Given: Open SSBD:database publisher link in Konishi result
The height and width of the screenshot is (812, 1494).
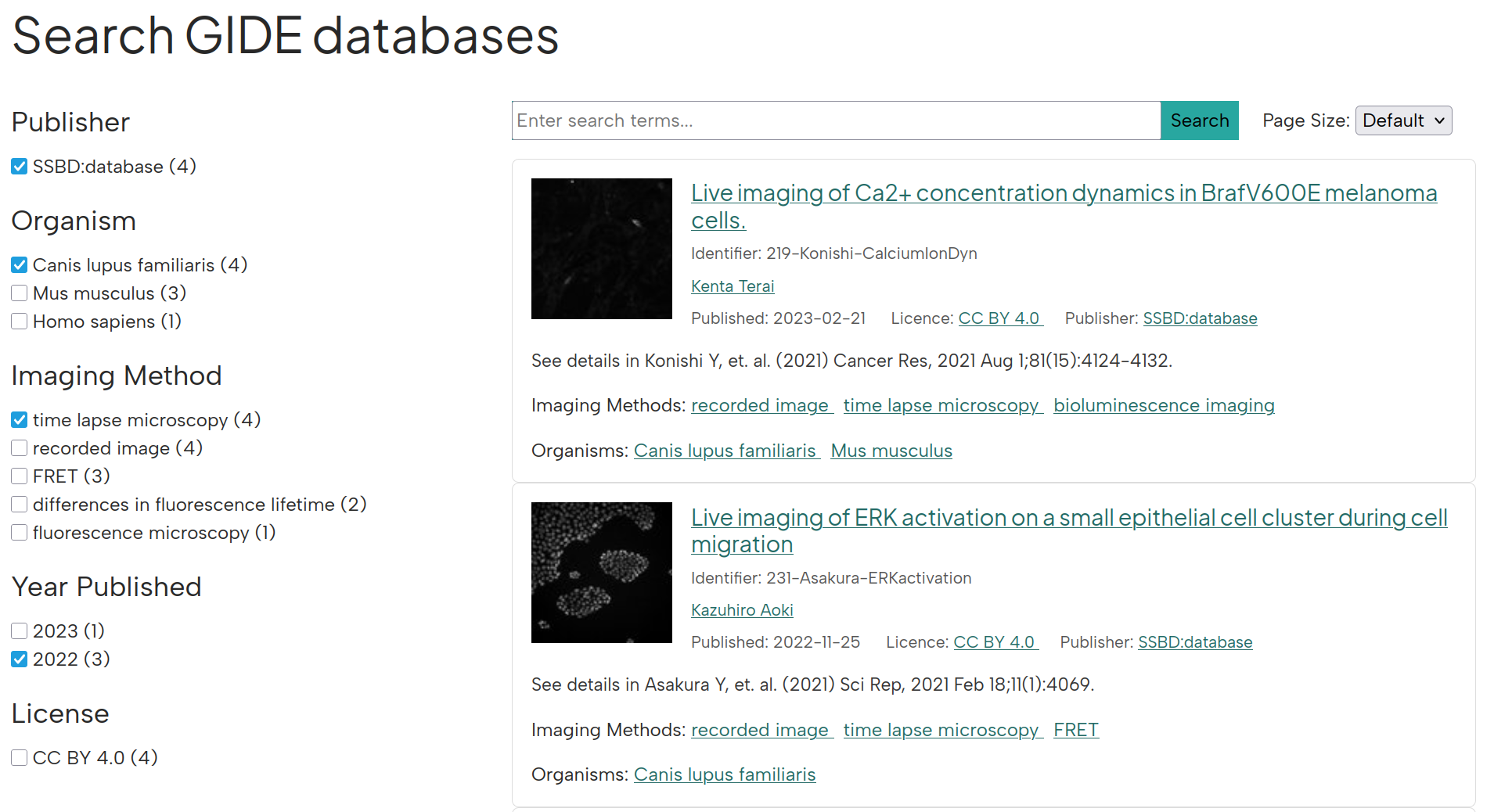Looking at the screenshot, I should pyautogui.click(x=1200, y=318).
